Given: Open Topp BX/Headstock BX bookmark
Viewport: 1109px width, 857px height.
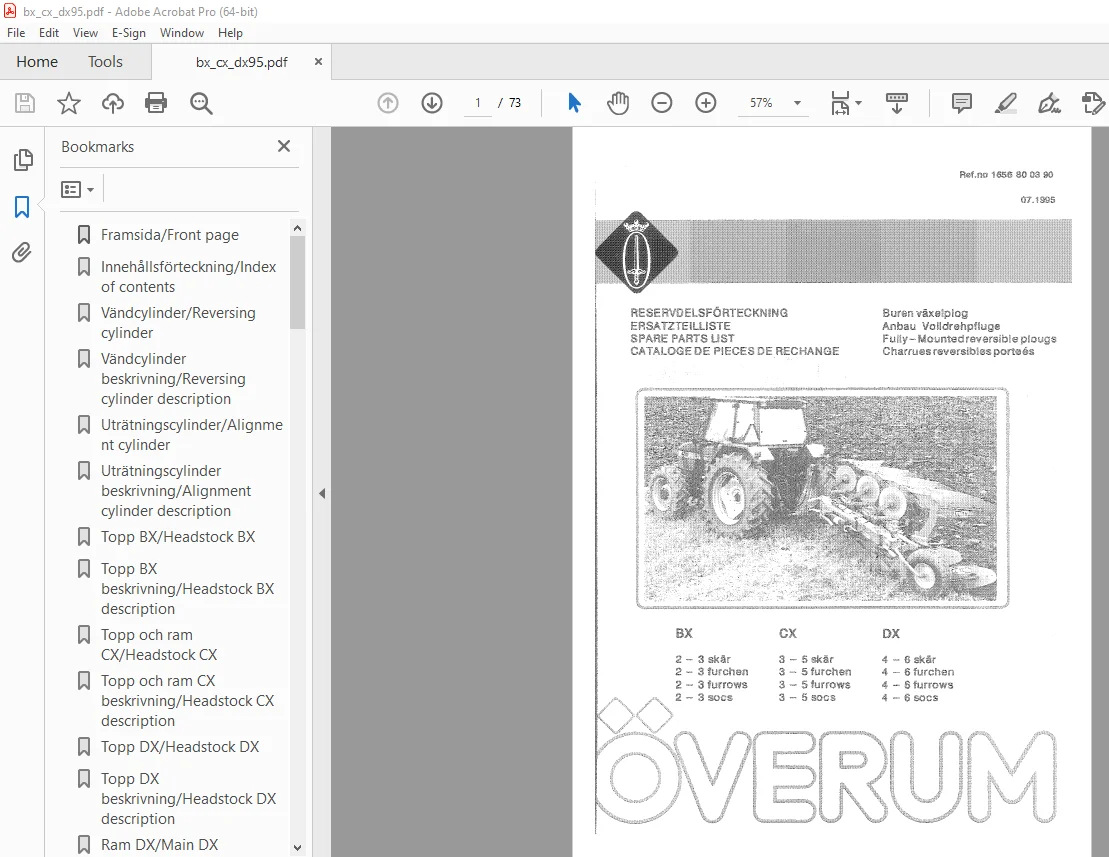Looking at the screenshot, I should point(178,537).
